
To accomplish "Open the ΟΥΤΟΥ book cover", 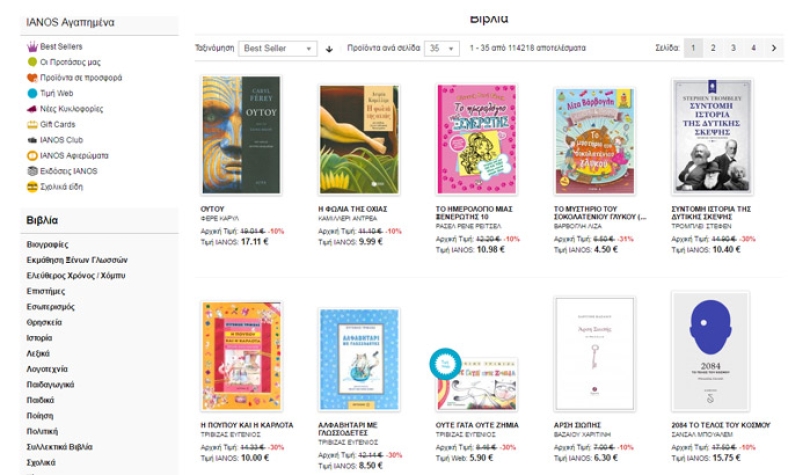I will point(241,135).
